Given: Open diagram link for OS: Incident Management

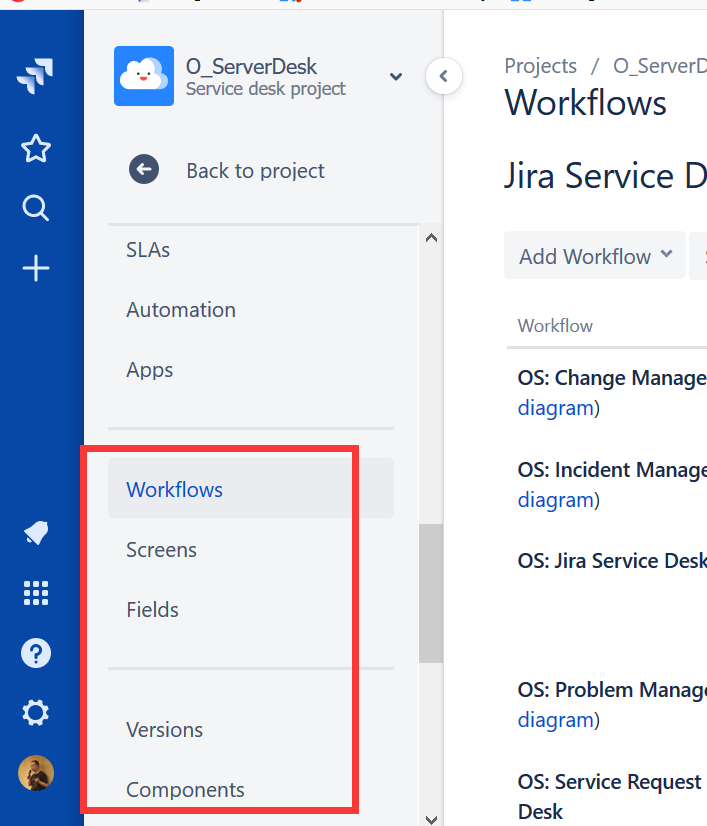Looking at the screenshot, I should pyautogui.click(x=556, y=500).
